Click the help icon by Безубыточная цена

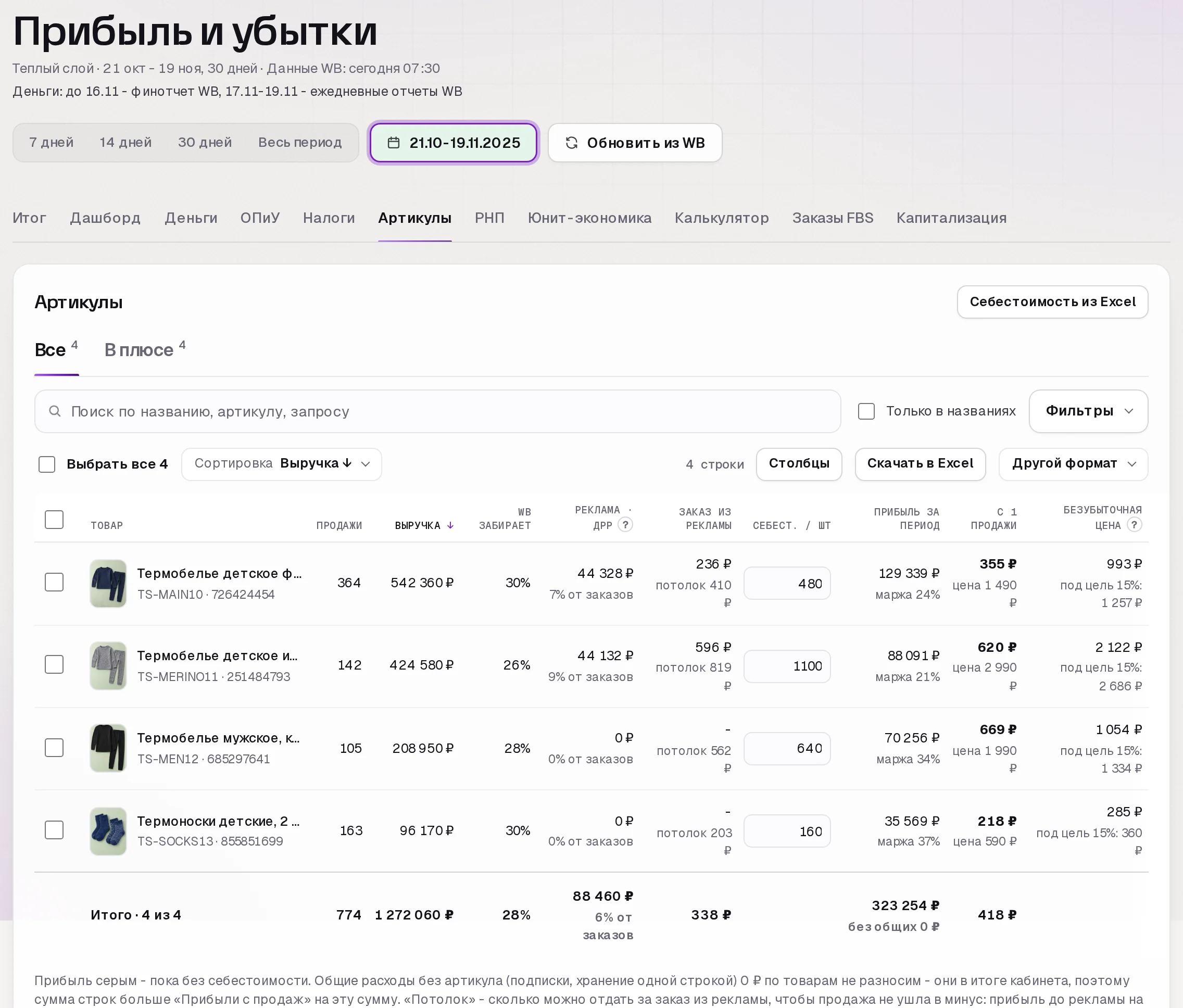pos(1135,524)
